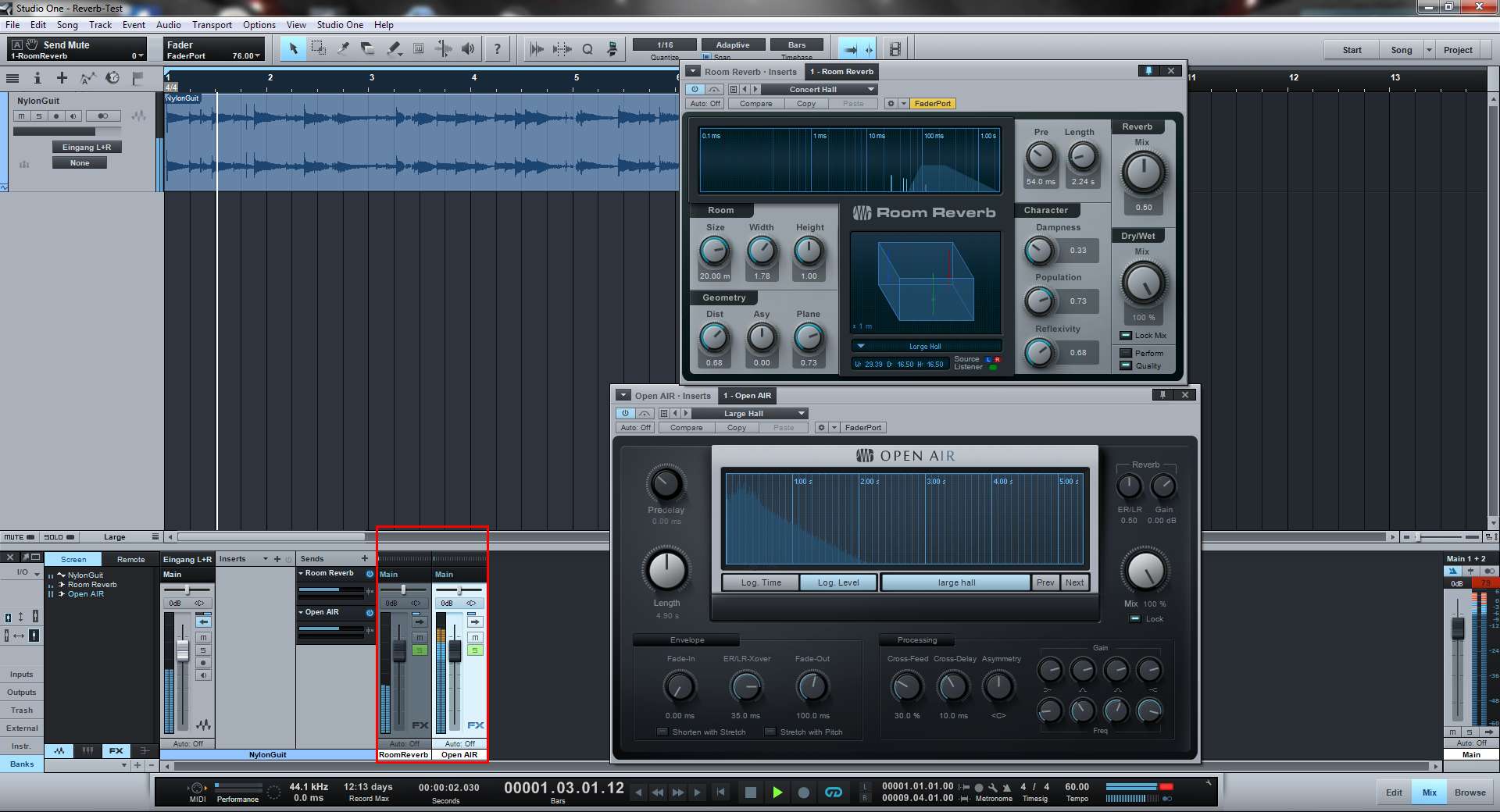
Task: Open the Open AIR window menu arrow
Action: click(x=623, y=395)
